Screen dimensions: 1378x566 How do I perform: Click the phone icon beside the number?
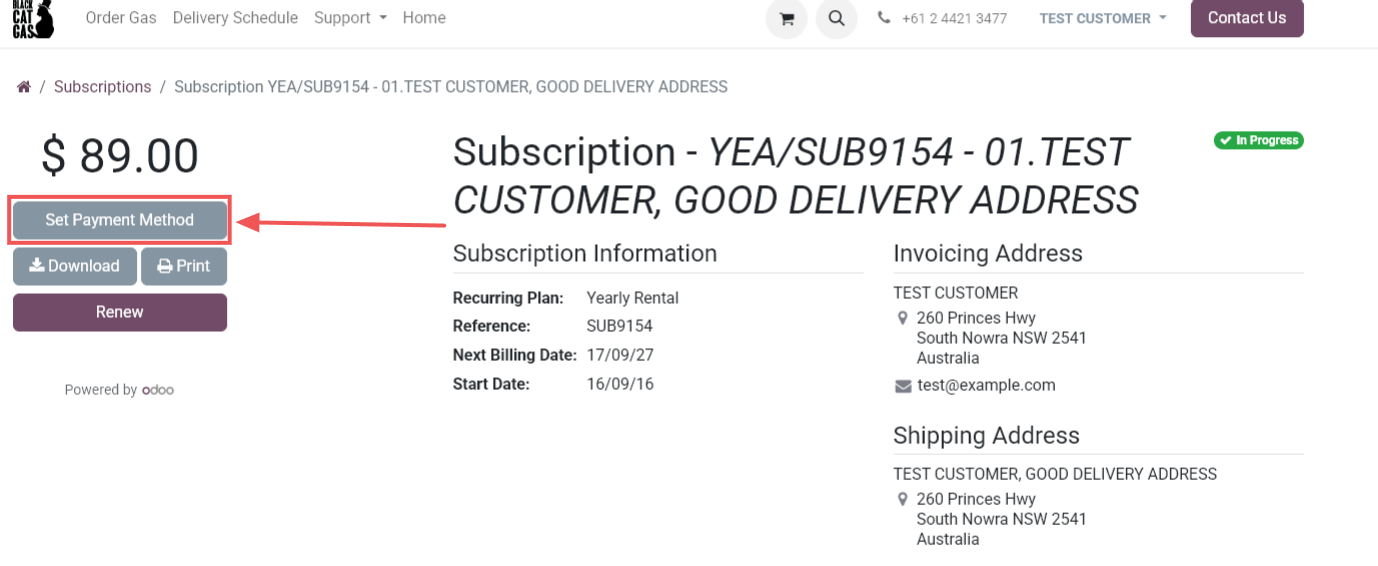point(884,18)
